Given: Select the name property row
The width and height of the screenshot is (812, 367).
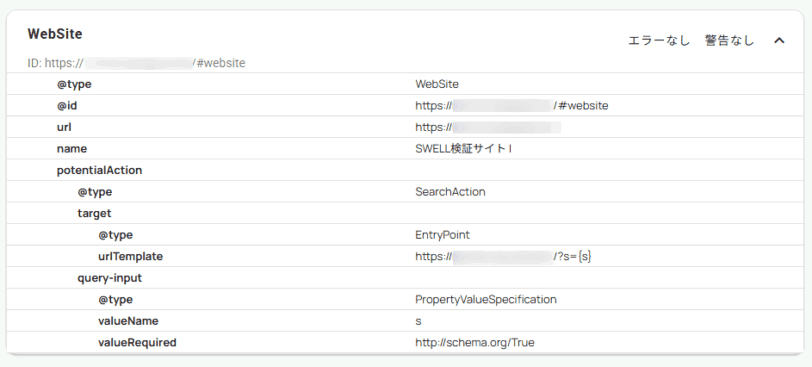Looking at the screenshot, I should coord(405,149).
